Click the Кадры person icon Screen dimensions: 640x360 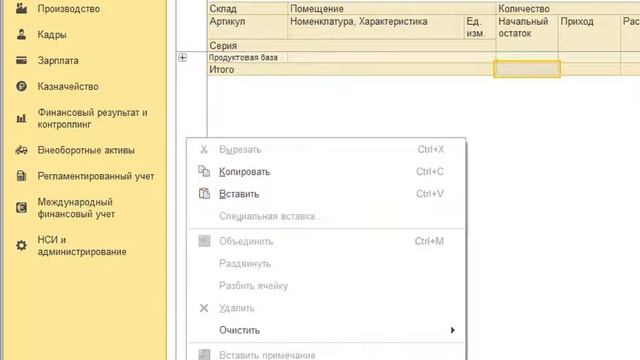[x=21, y=35]
